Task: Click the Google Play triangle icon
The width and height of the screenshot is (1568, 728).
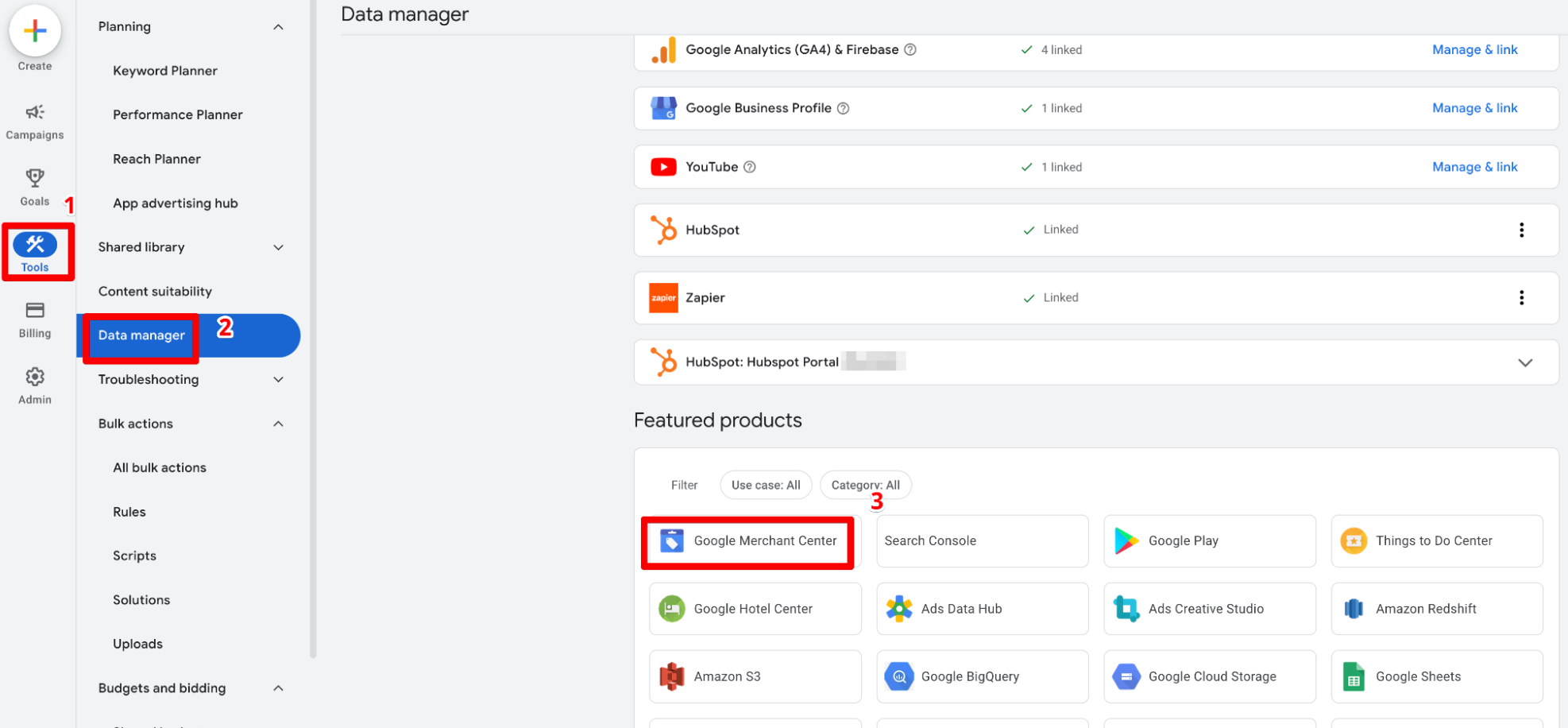Action: pos(1126,541)
